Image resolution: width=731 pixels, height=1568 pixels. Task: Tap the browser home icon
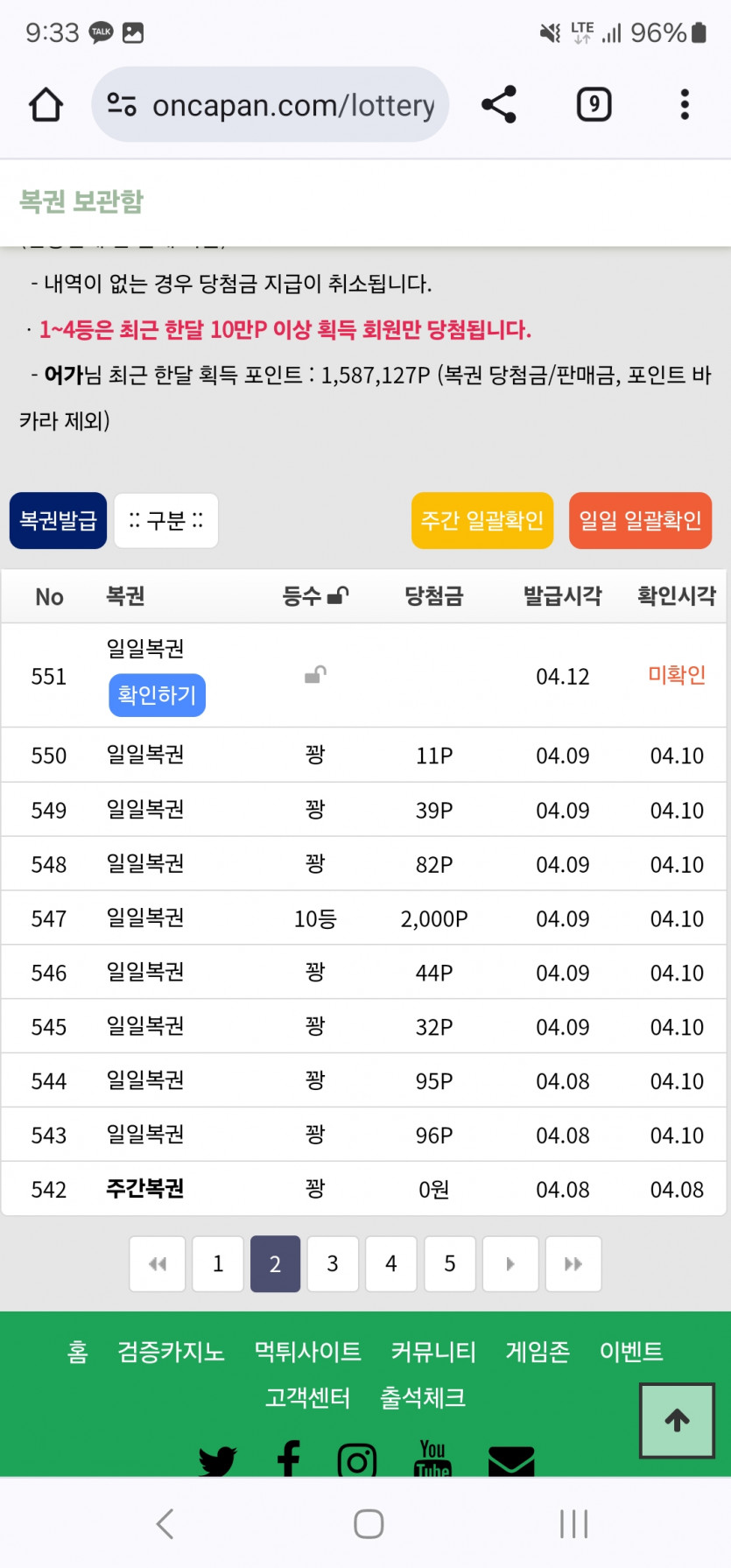[x=46, y=105]
